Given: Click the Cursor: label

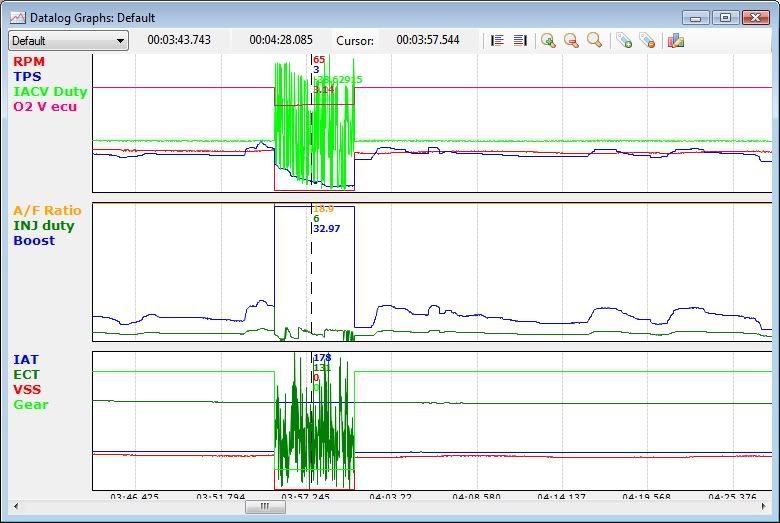Looking at the screenshot, I should [x=355, y=41].
